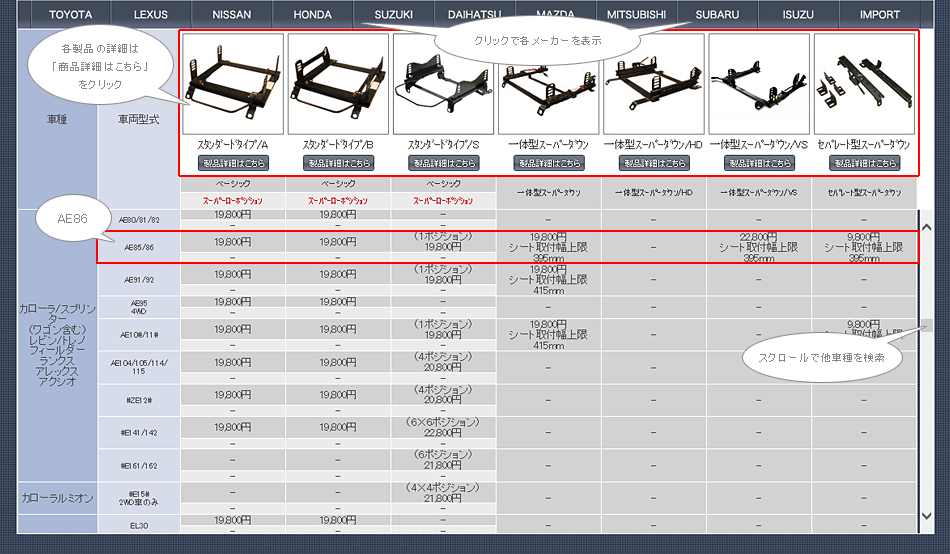Click the #E141/142 model cell
This screenshot has height=554, width=950.
pos(139,433)
